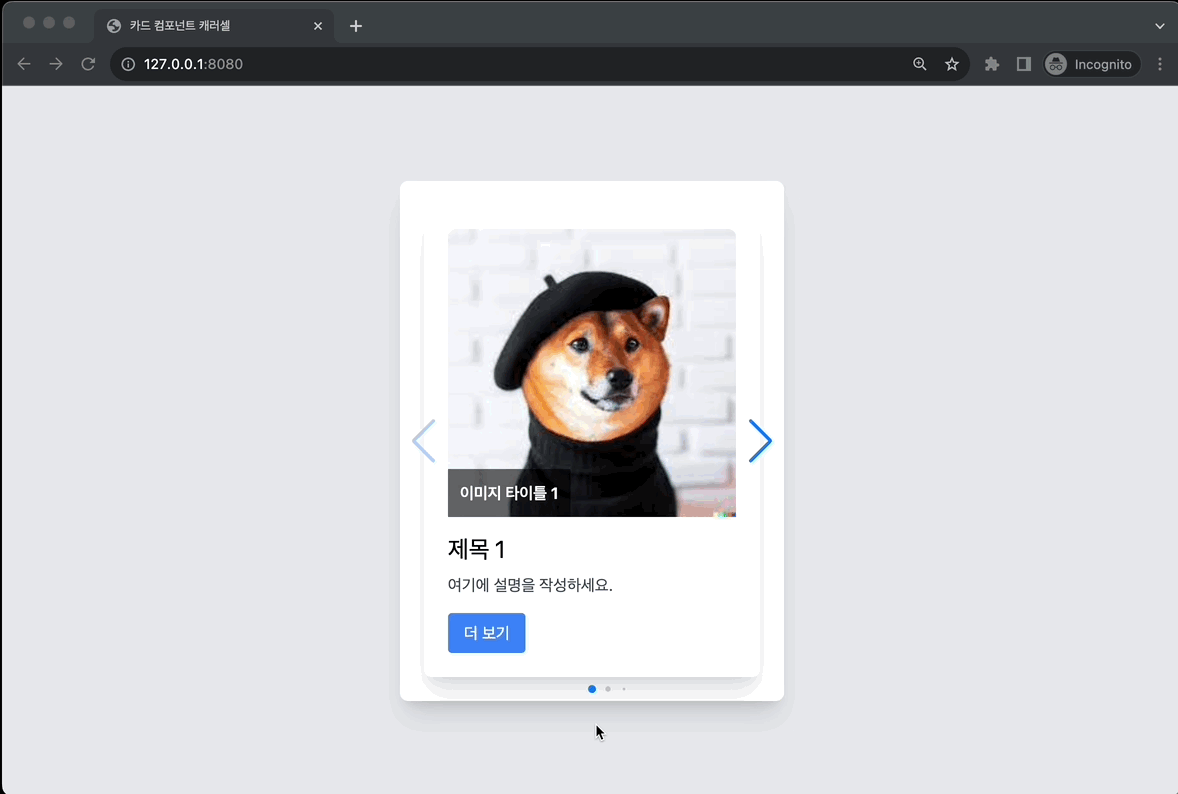Open the zoom magnifier in address bar
Screen dimensions: 1178x794
(x=920, y=64)
